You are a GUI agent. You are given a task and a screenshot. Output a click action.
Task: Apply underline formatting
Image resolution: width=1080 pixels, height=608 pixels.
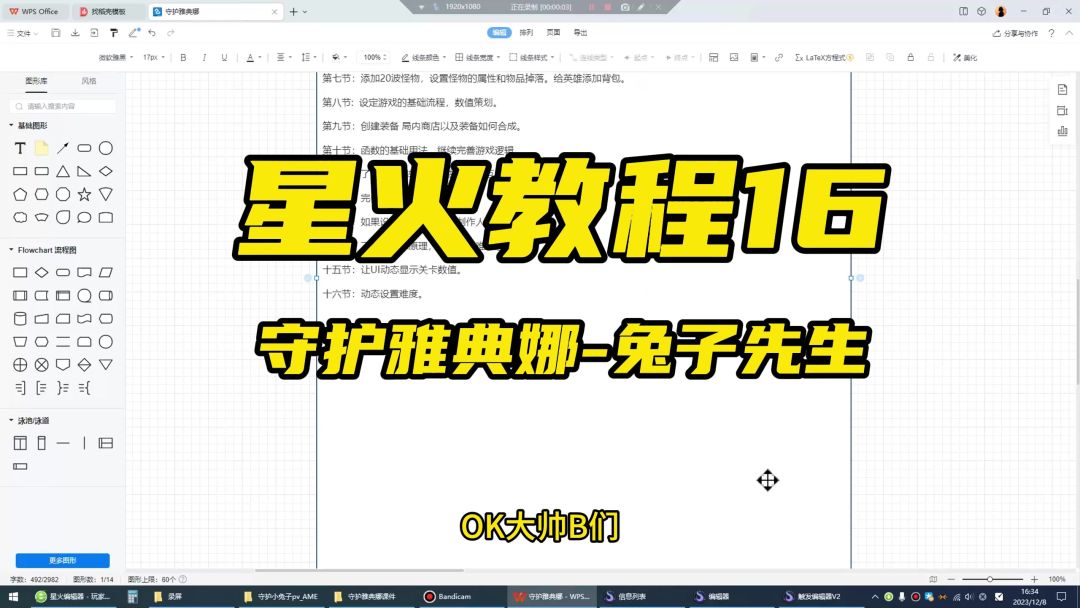coord(224,58)
